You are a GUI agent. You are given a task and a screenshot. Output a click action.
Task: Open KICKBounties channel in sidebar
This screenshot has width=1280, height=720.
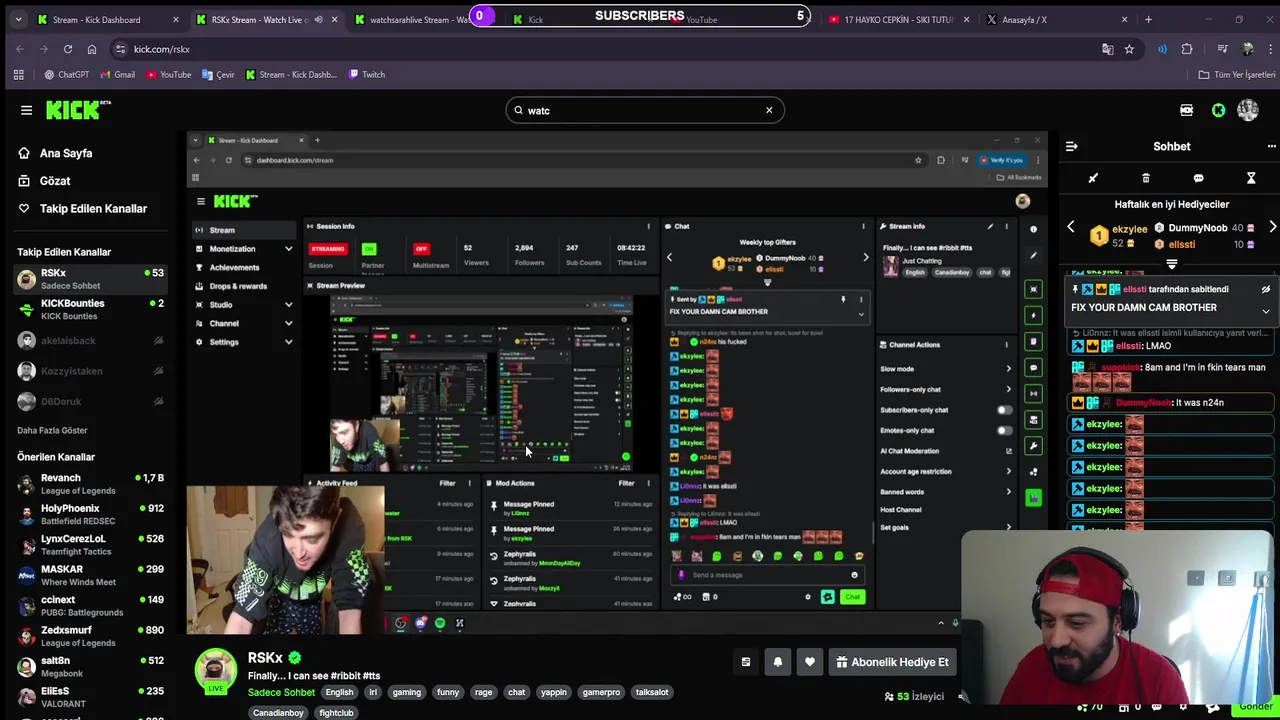[90, 309]
